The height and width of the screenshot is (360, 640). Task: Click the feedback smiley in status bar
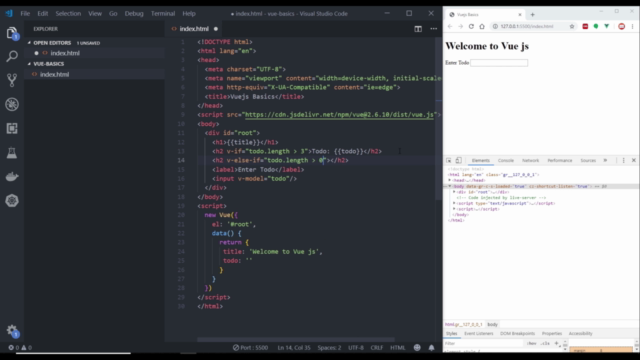click(417, 348)
